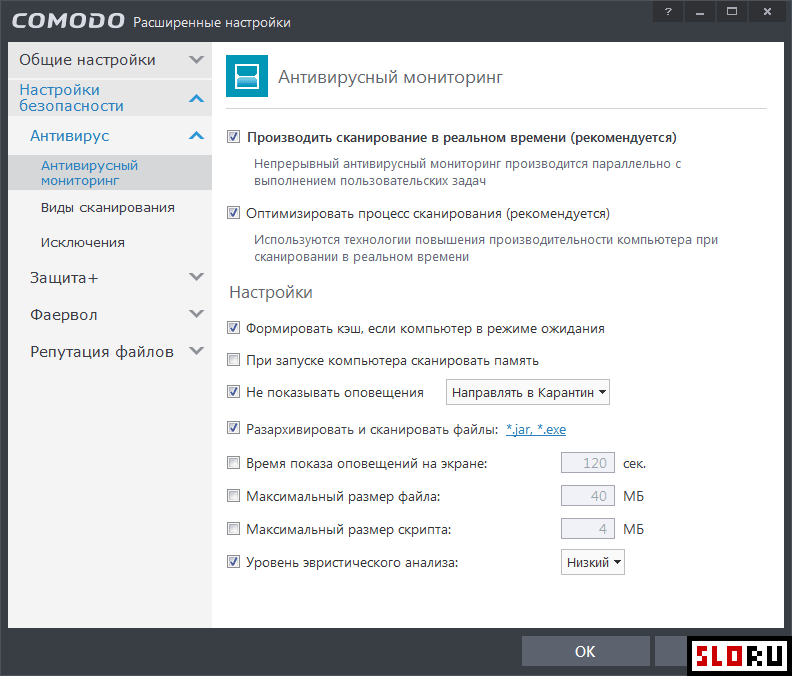Open the '*.jar, *.exe' file types link

pos(536,429)
